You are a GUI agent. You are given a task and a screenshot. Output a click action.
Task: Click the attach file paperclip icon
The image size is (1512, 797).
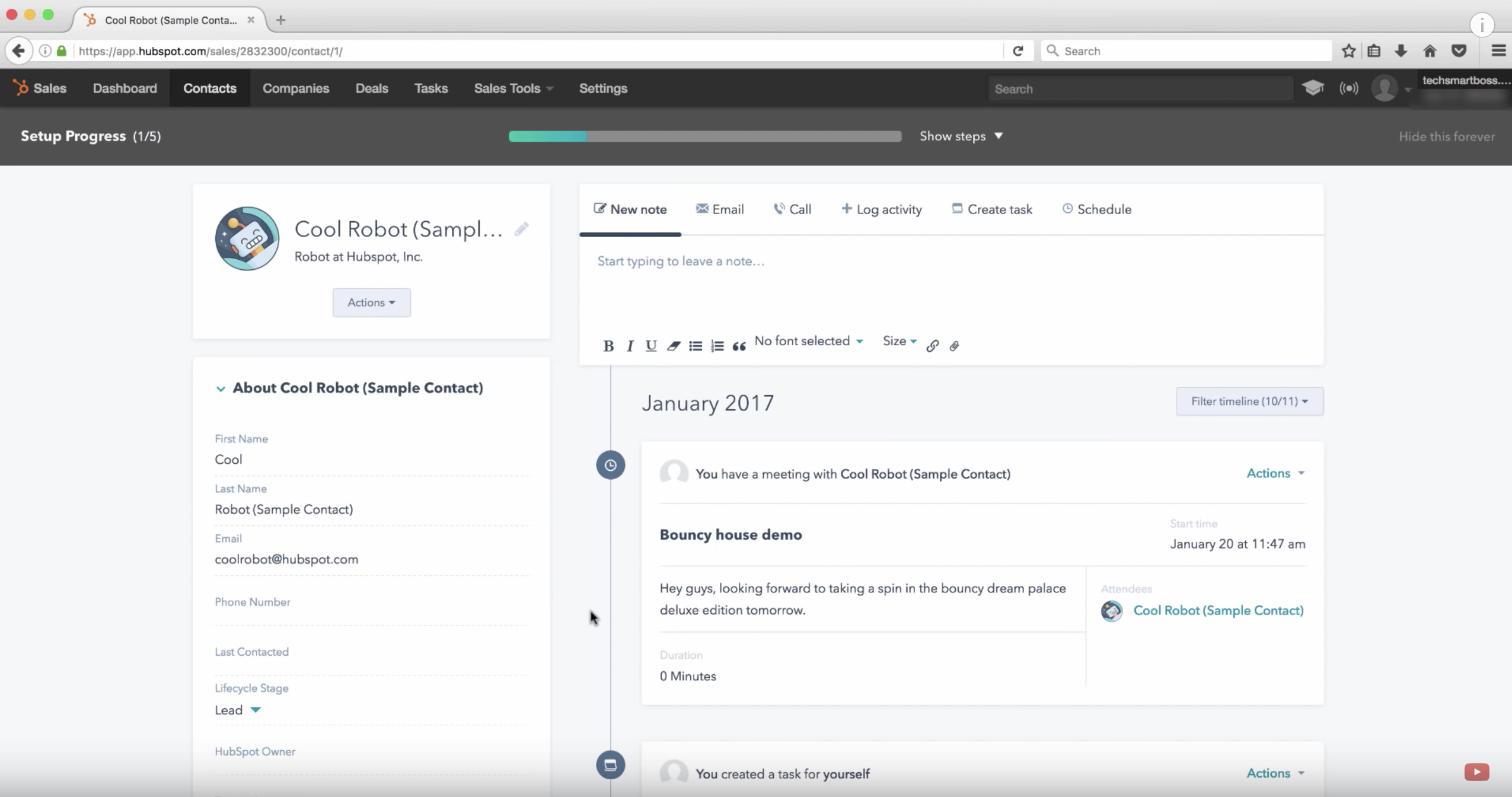click(954, 346)
